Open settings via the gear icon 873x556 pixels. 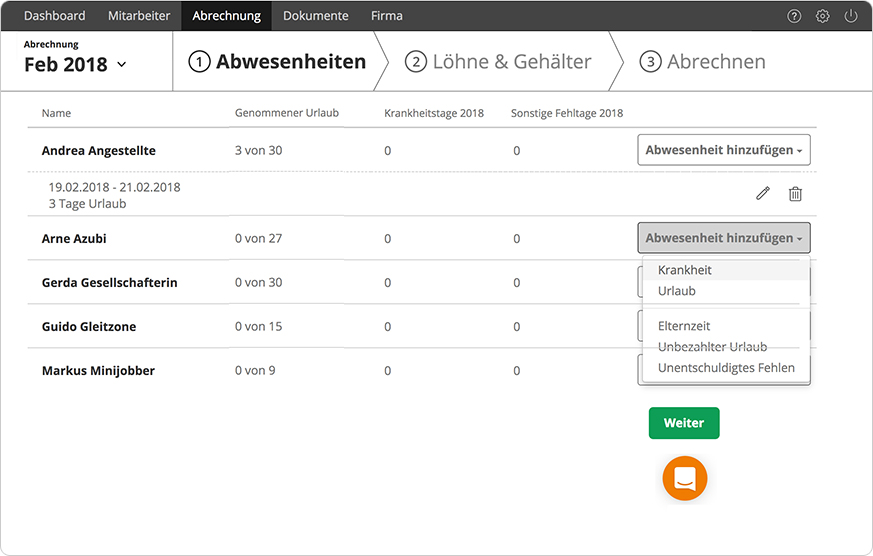click(822, 16)
